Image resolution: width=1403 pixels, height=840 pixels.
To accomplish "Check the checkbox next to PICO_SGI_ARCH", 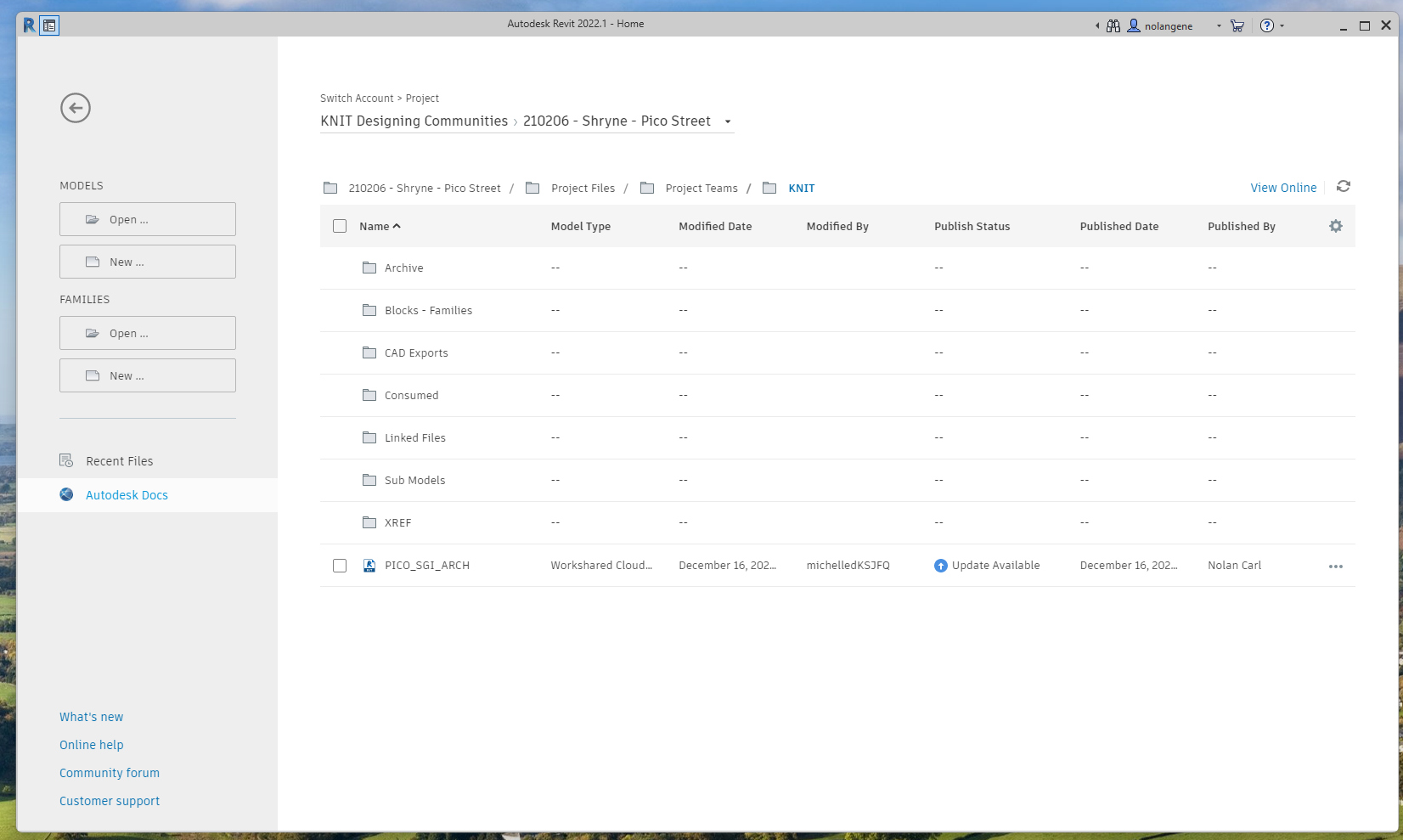I will [x=340, y=565].
